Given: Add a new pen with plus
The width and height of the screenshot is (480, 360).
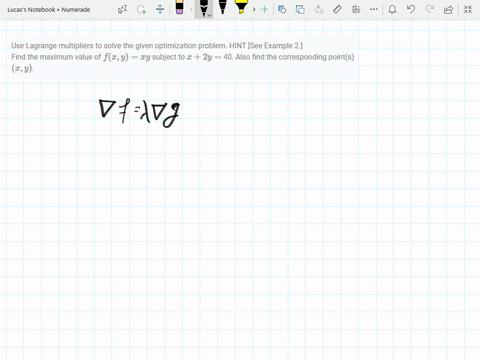Looking at the screenshot, I should 265,9.
